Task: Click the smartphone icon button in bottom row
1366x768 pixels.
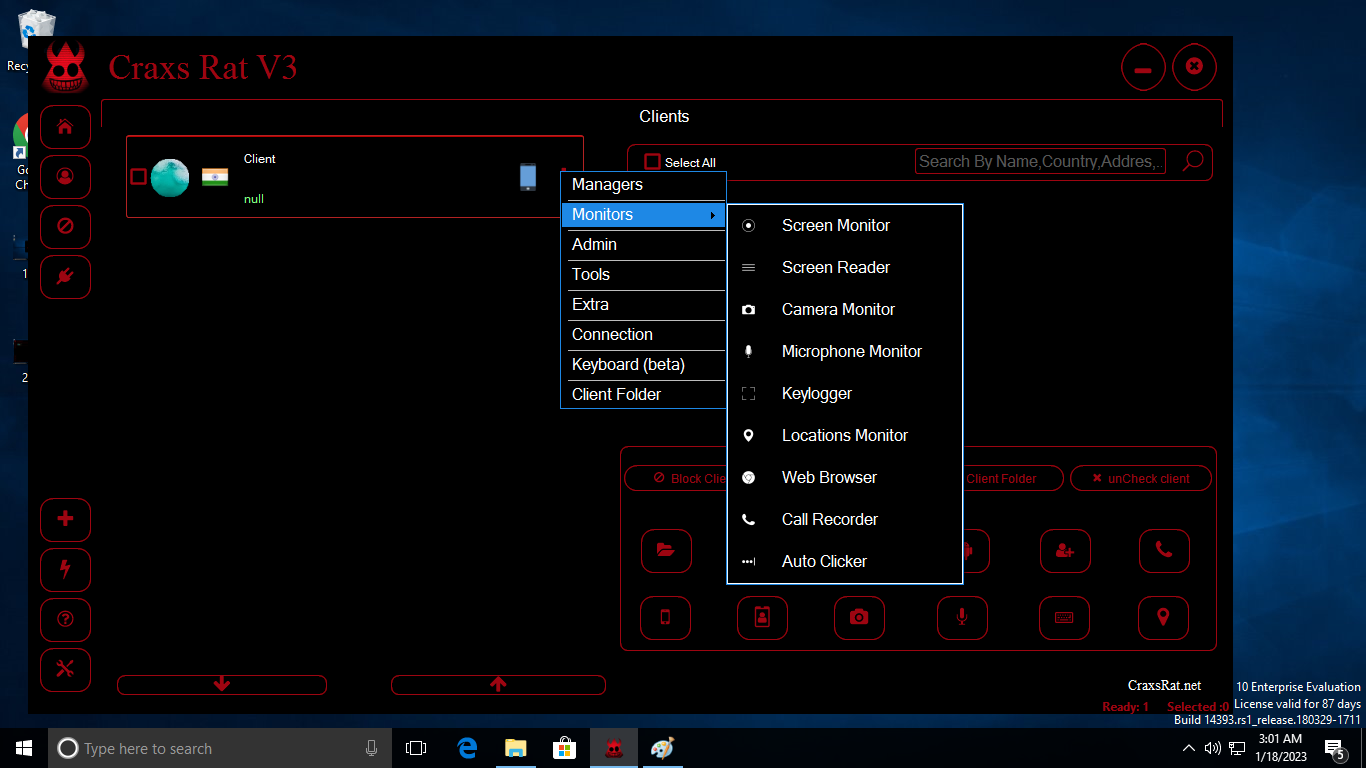Action: click(665, 618)
